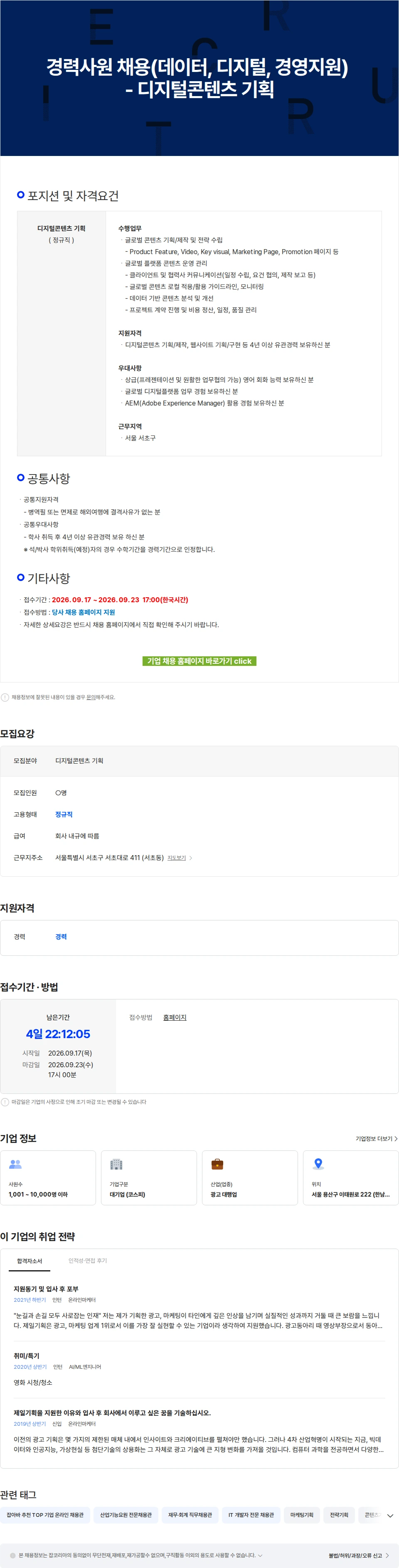
Task: Open the 제일기획을 지원한 이유와 essay entry
Action: click(x=112, y=1412)
